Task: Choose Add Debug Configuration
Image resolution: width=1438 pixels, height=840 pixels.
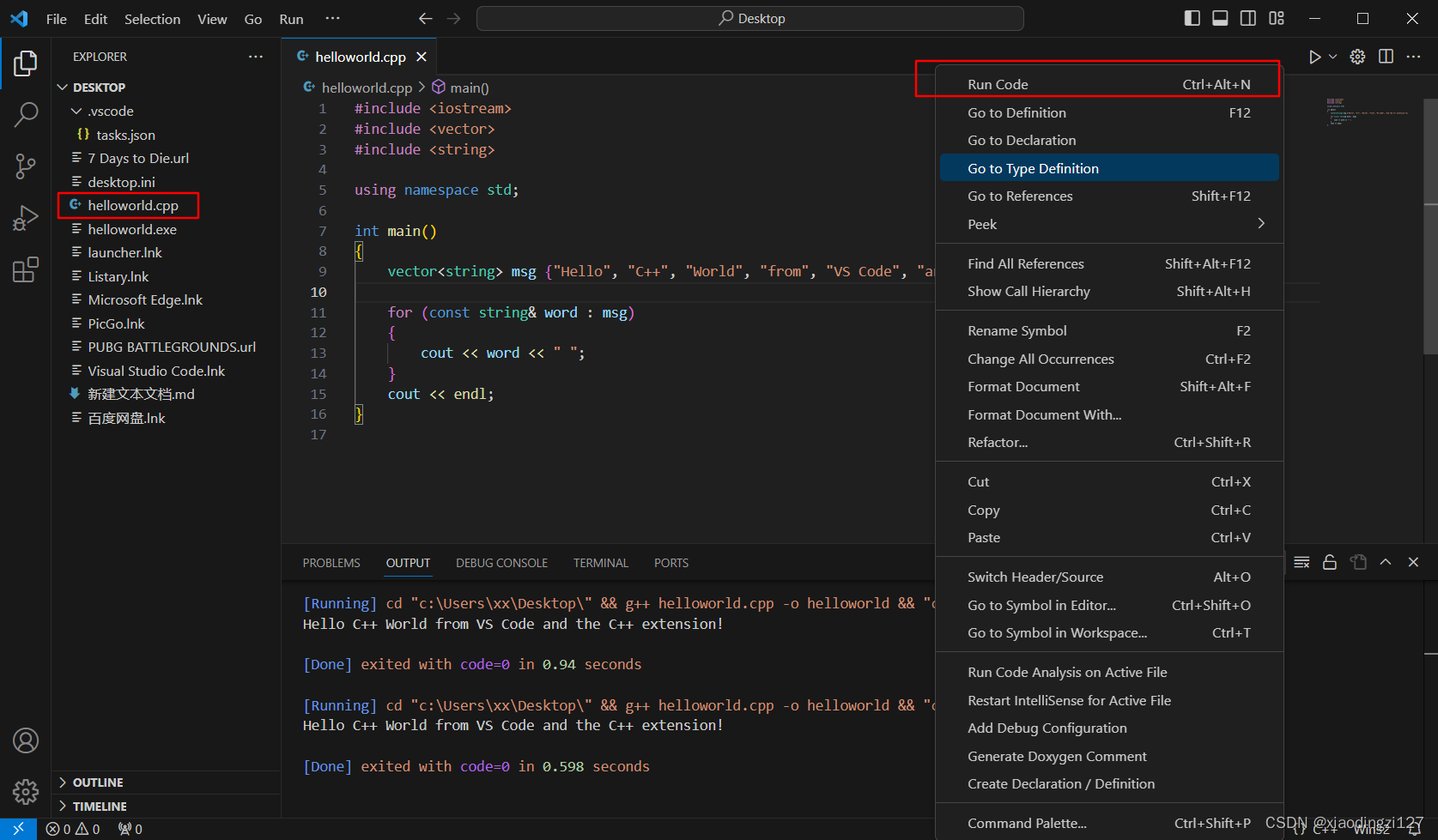Action: [x=1109, y=728]
